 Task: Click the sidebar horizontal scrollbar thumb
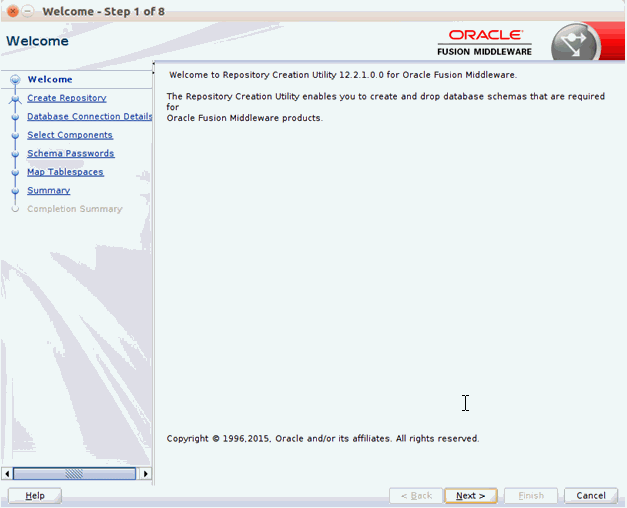pos(74,474)
